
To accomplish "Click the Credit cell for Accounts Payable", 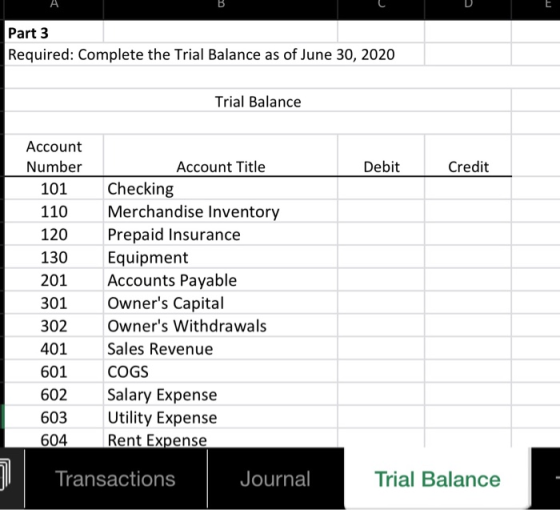I will click(x=468, y=280).
